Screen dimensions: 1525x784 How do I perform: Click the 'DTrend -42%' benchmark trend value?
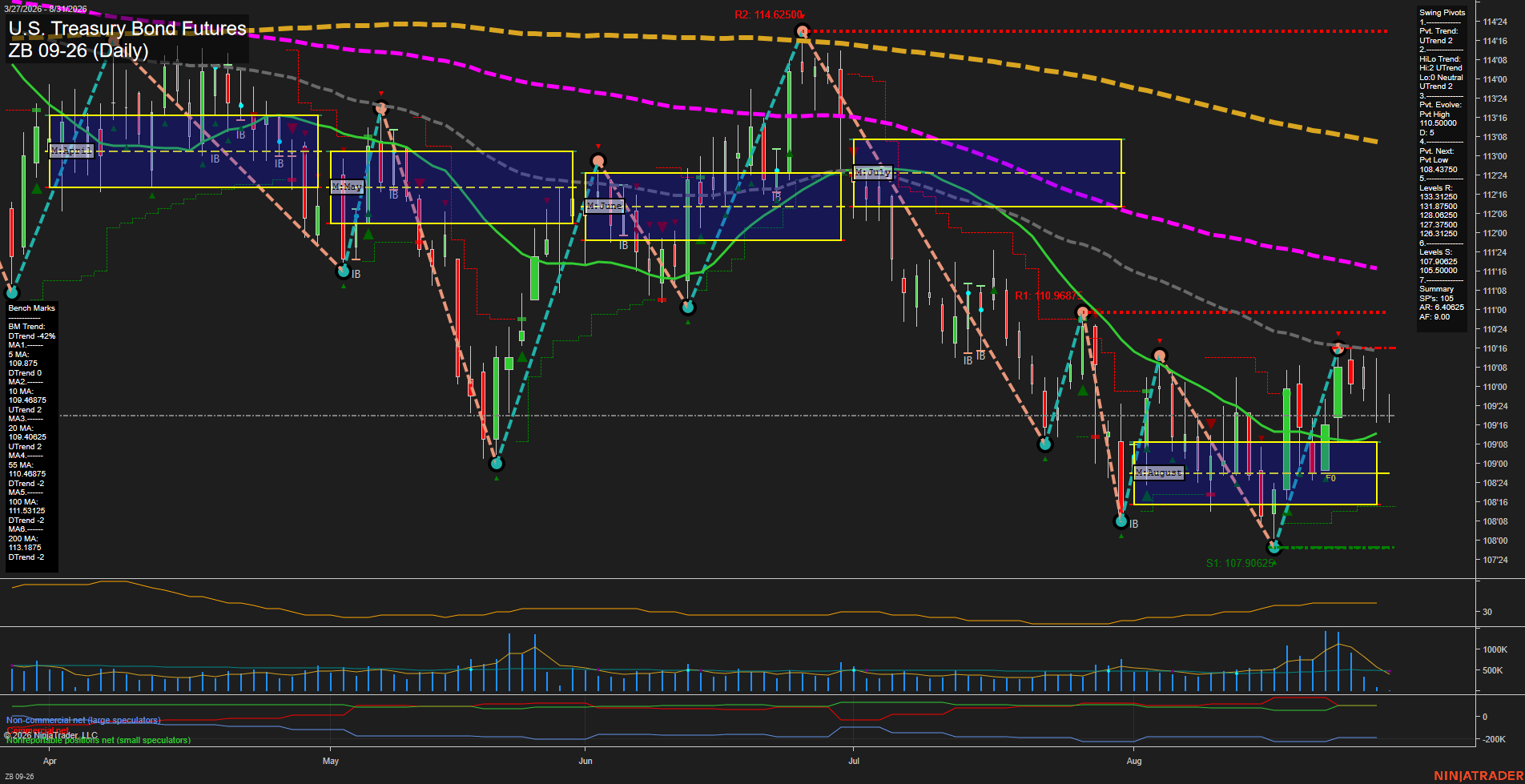click(32, 336)
